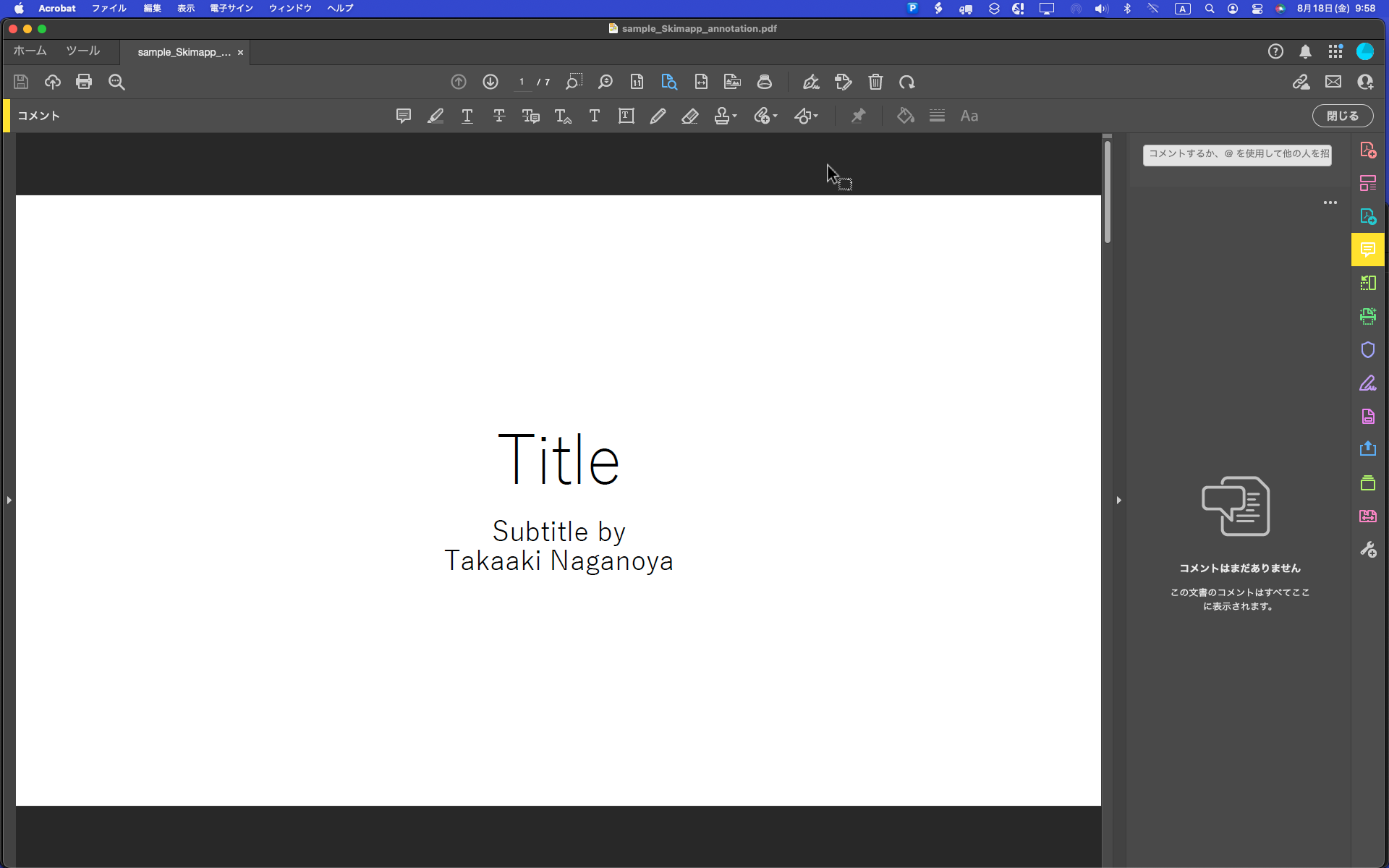Print the document
Screen dimensions: 1389x868
[84, 82]
